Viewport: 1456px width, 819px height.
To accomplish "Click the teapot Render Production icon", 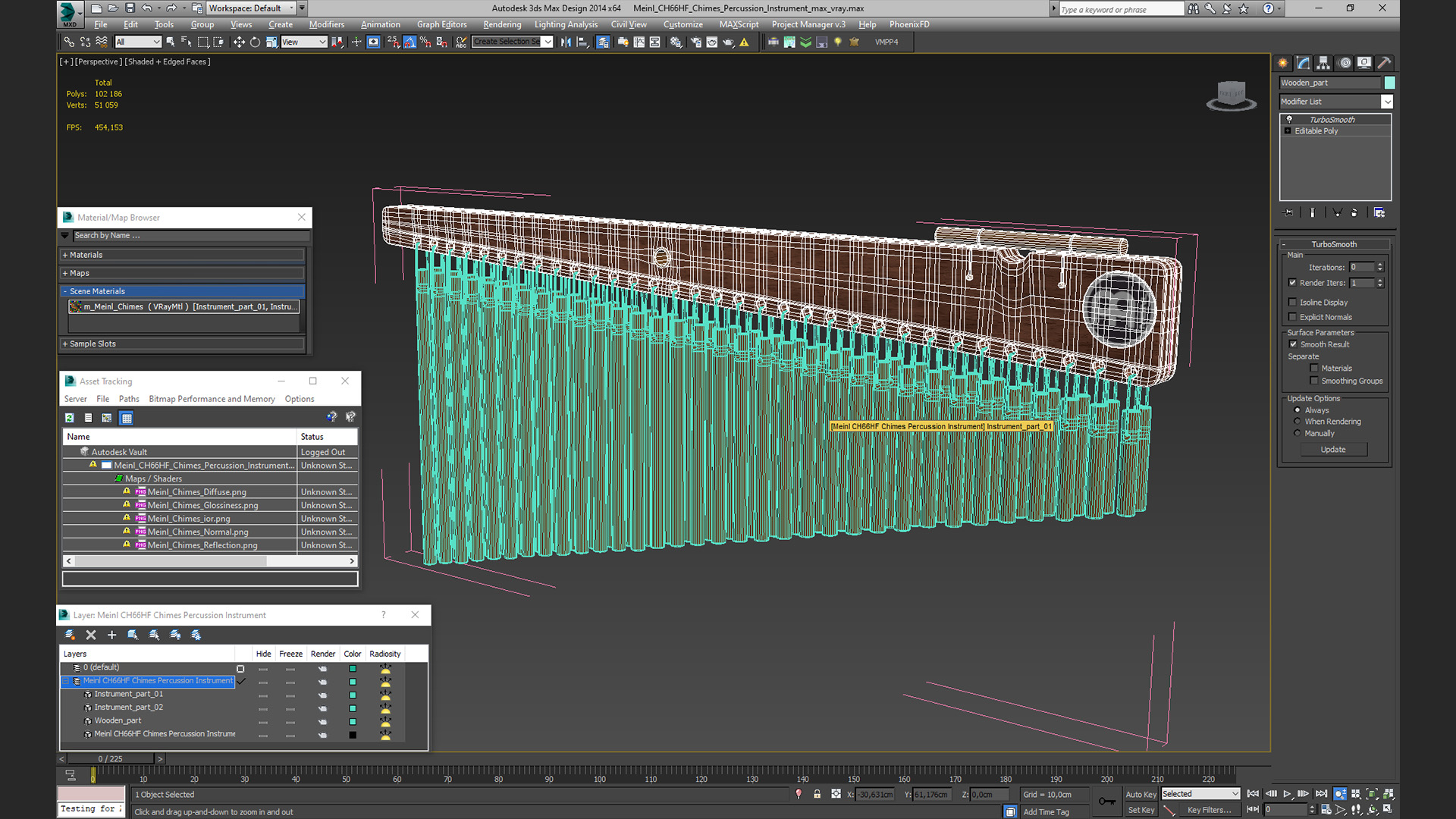I will coord(729,42).
